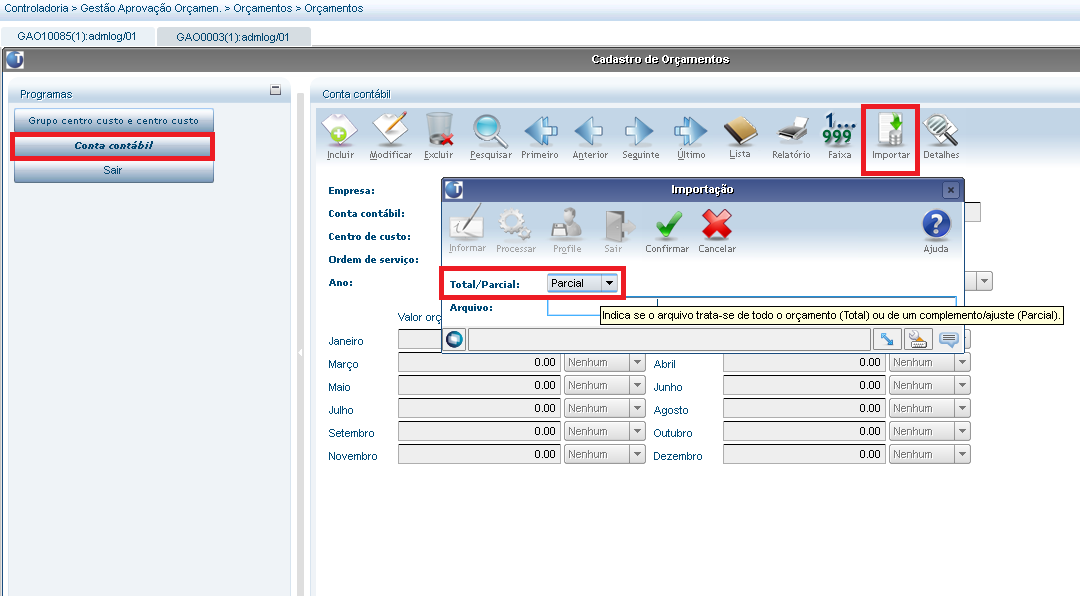Image resolution: width=1080 pixels, height=596 pixels.
Task: Open Setembro Nenhum dropdown
Action: [604, 431]
